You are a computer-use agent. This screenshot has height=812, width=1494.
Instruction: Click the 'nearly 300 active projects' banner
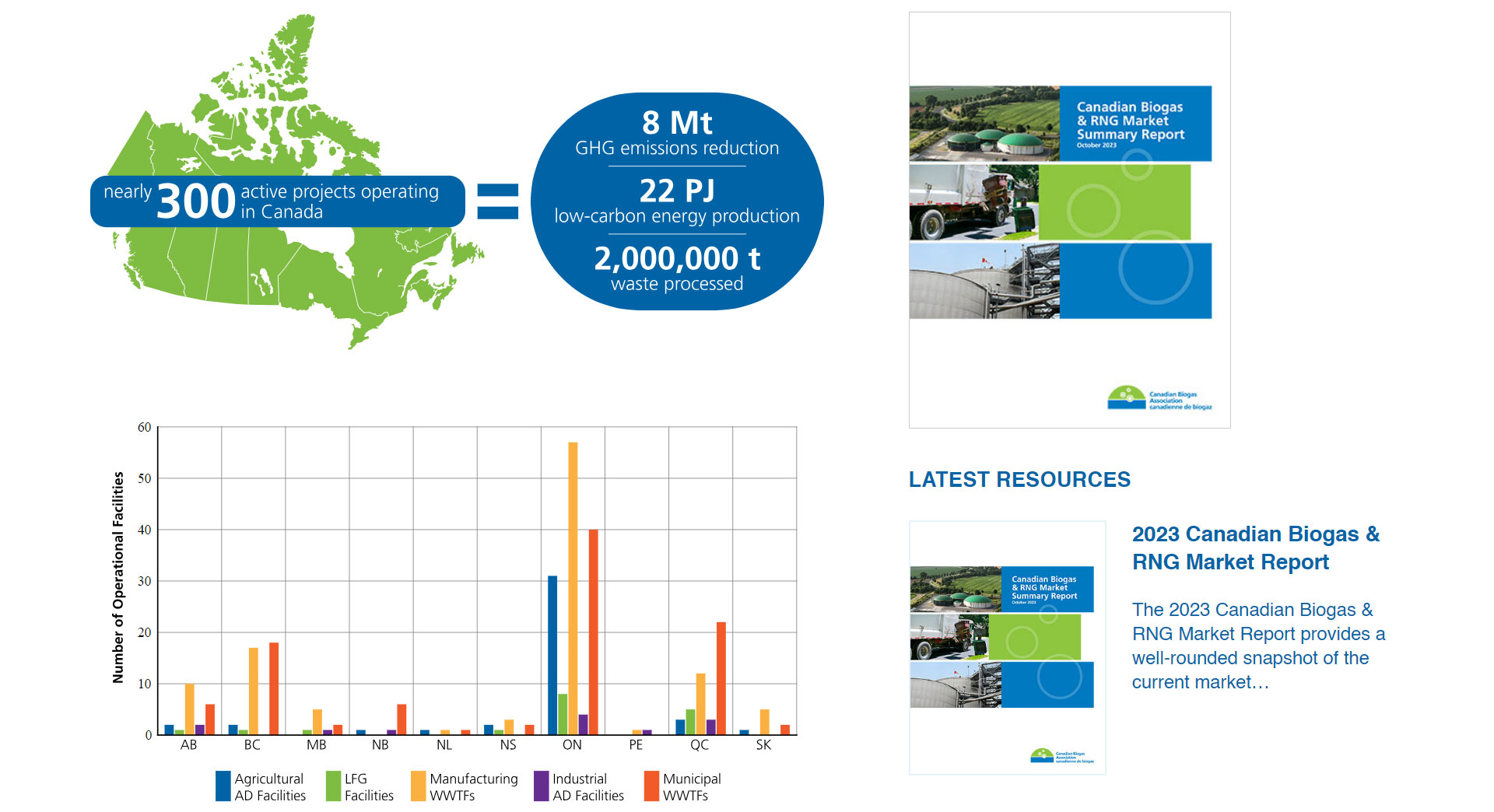278,201
